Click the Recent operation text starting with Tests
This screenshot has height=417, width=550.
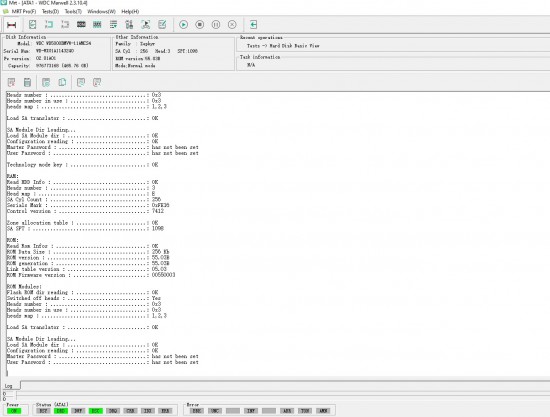pyautogui.click(x=283, y=46)
